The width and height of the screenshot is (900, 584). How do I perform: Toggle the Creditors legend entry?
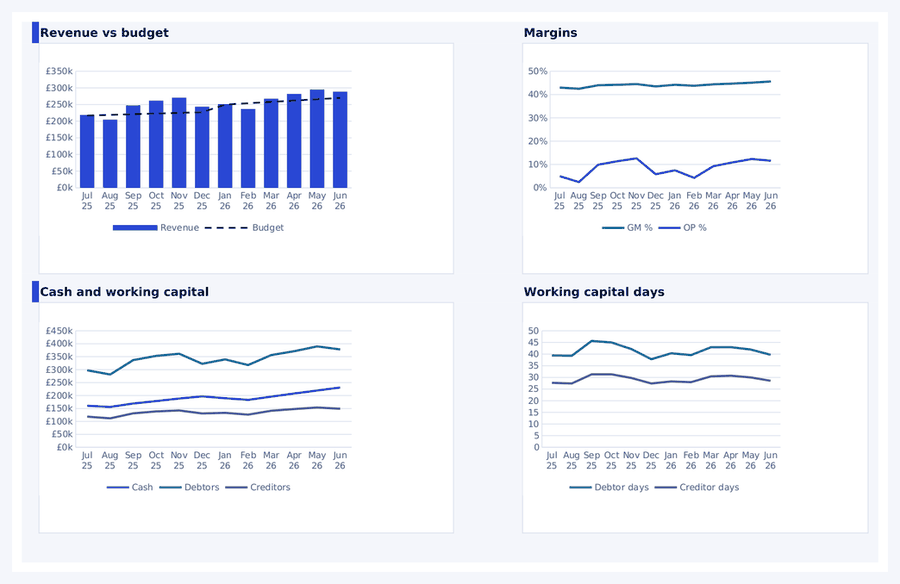tap(258, 488)
